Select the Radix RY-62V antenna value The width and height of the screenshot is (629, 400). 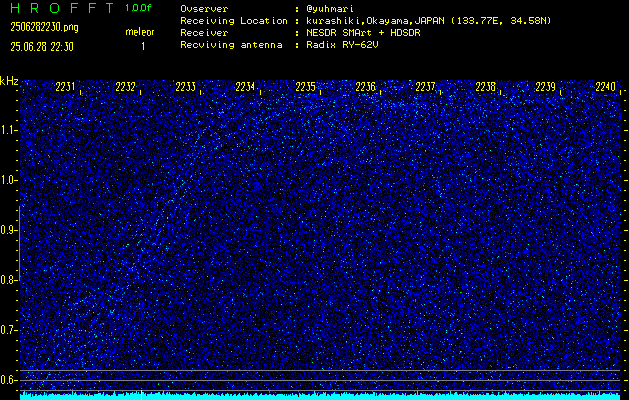pyautogui.click(x=342, y=45)
